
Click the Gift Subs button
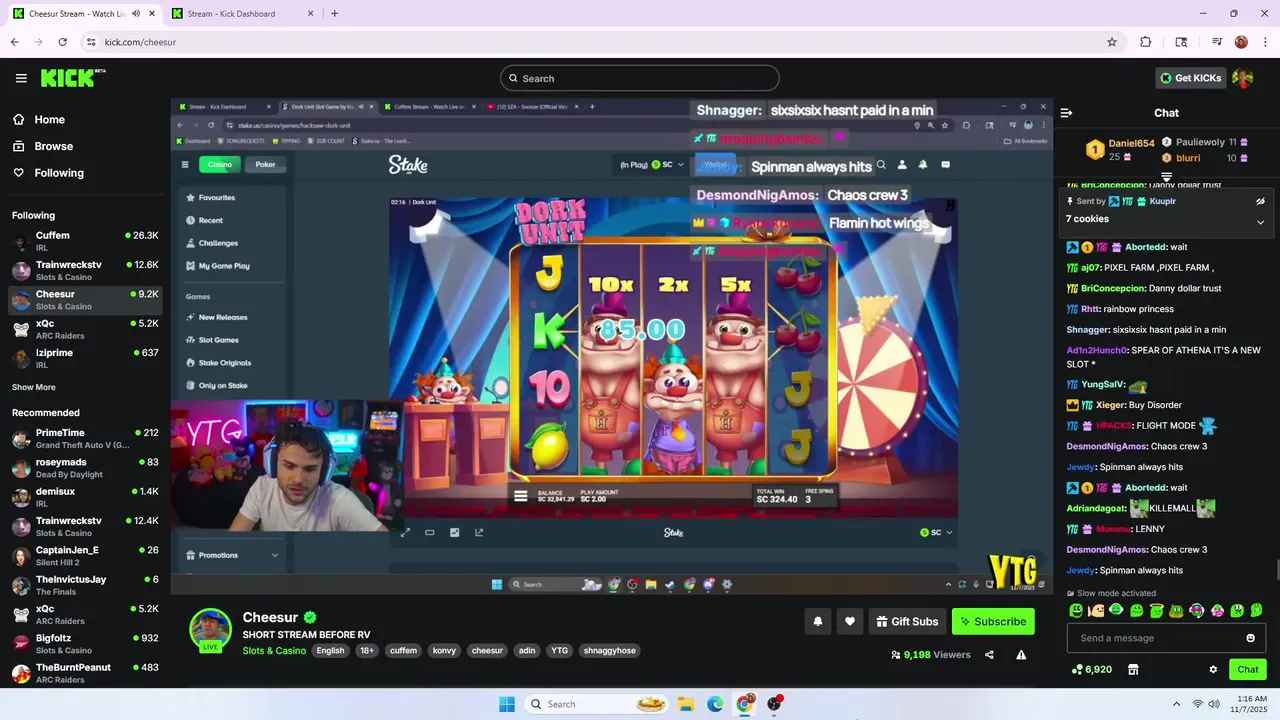(x=907, y=621)
